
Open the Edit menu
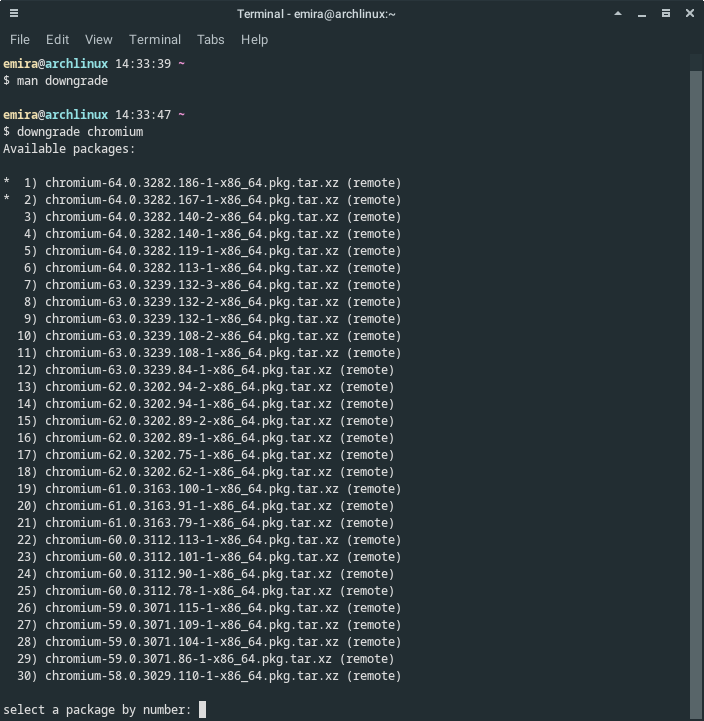point(57,40)
